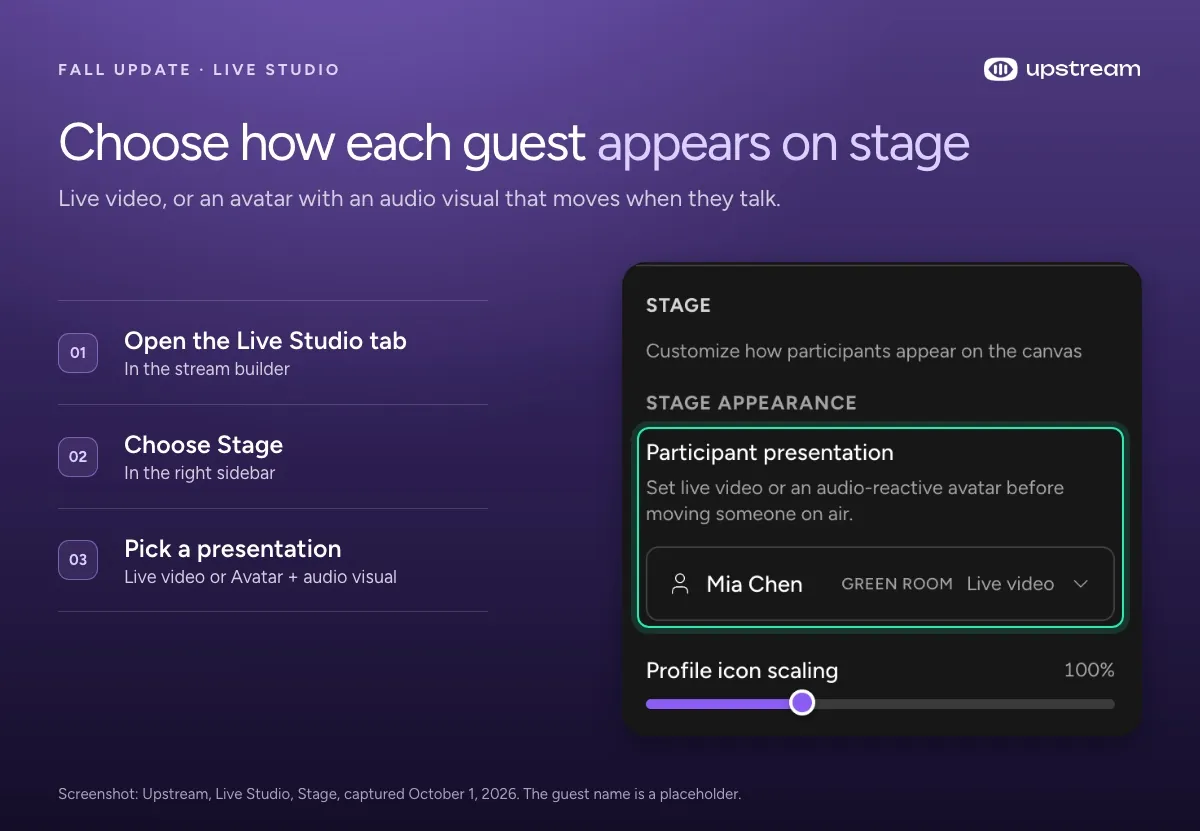Click the Upstream logo icon
Viewport: 1200px width, 831px height.
[1000, 69]
